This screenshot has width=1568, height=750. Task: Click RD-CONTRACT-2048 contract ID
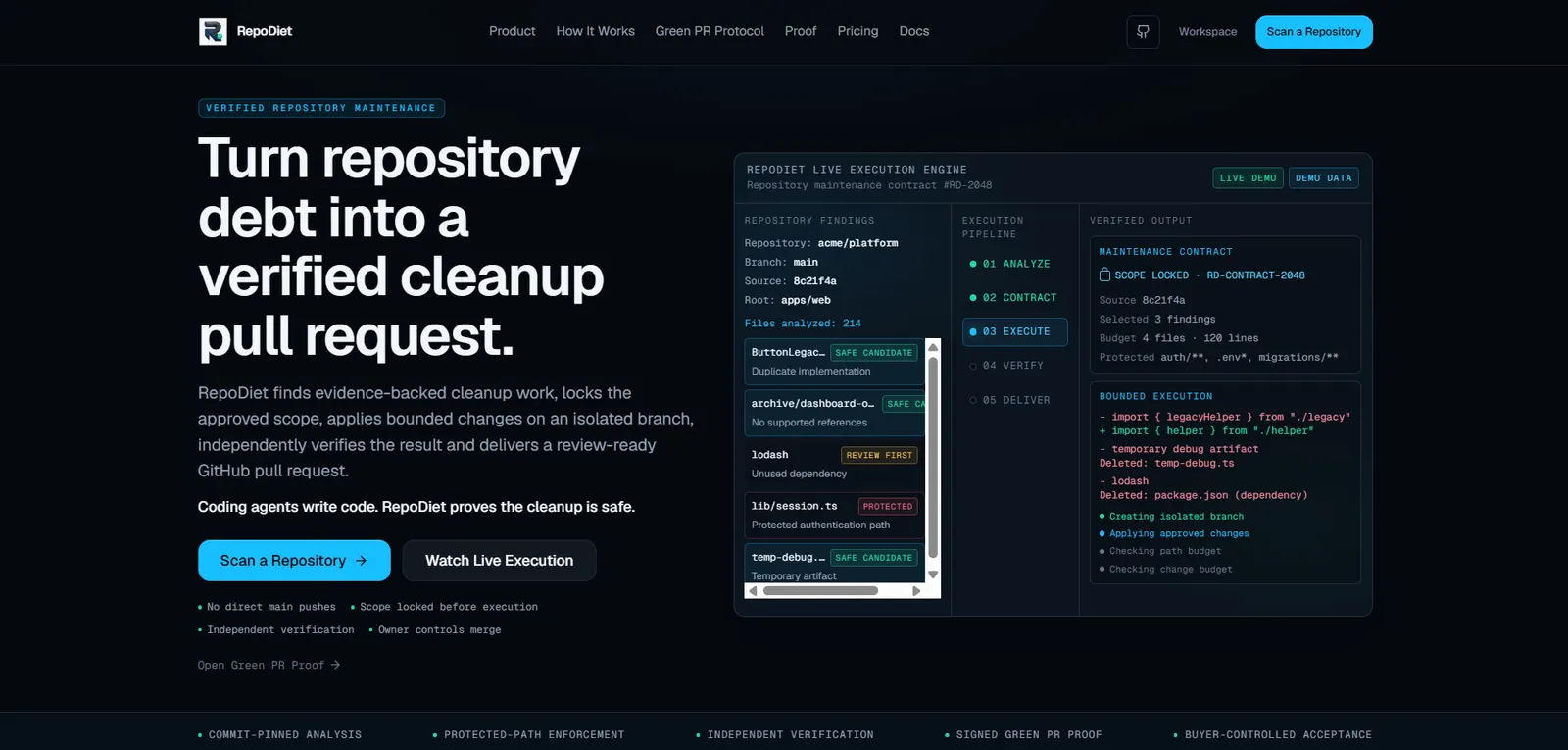pos(1255,275)
